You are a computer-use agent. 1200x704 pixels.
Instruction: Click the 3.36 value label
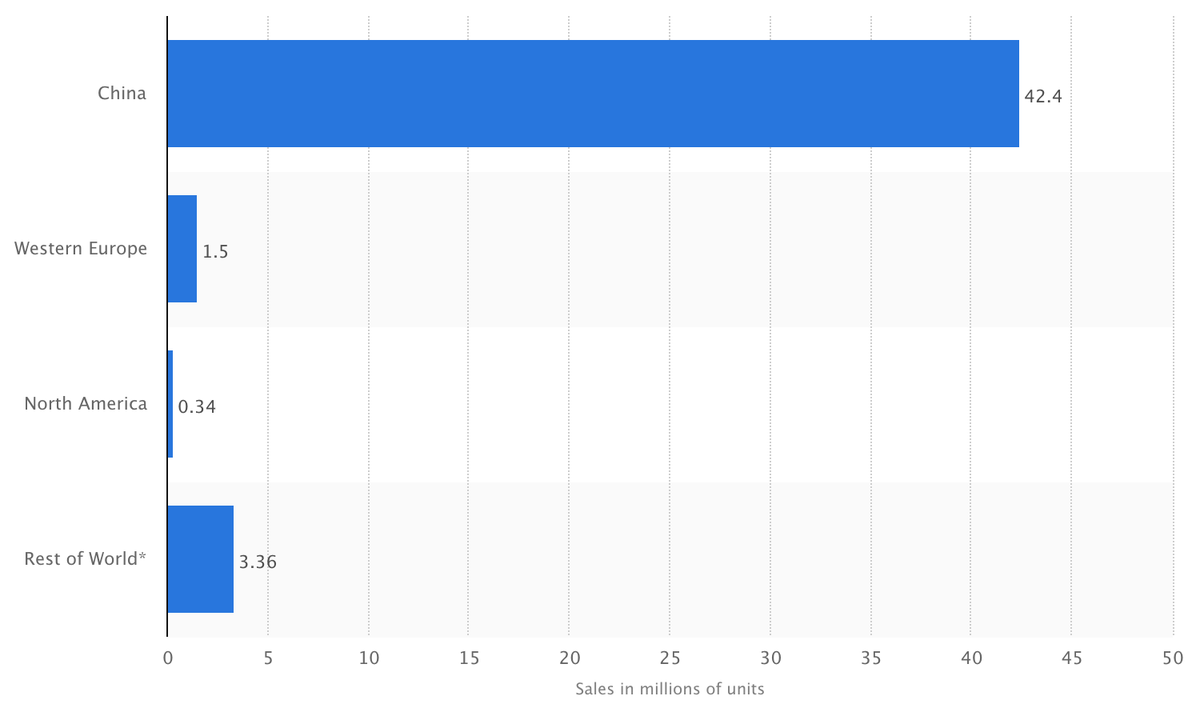click(259, 561)
